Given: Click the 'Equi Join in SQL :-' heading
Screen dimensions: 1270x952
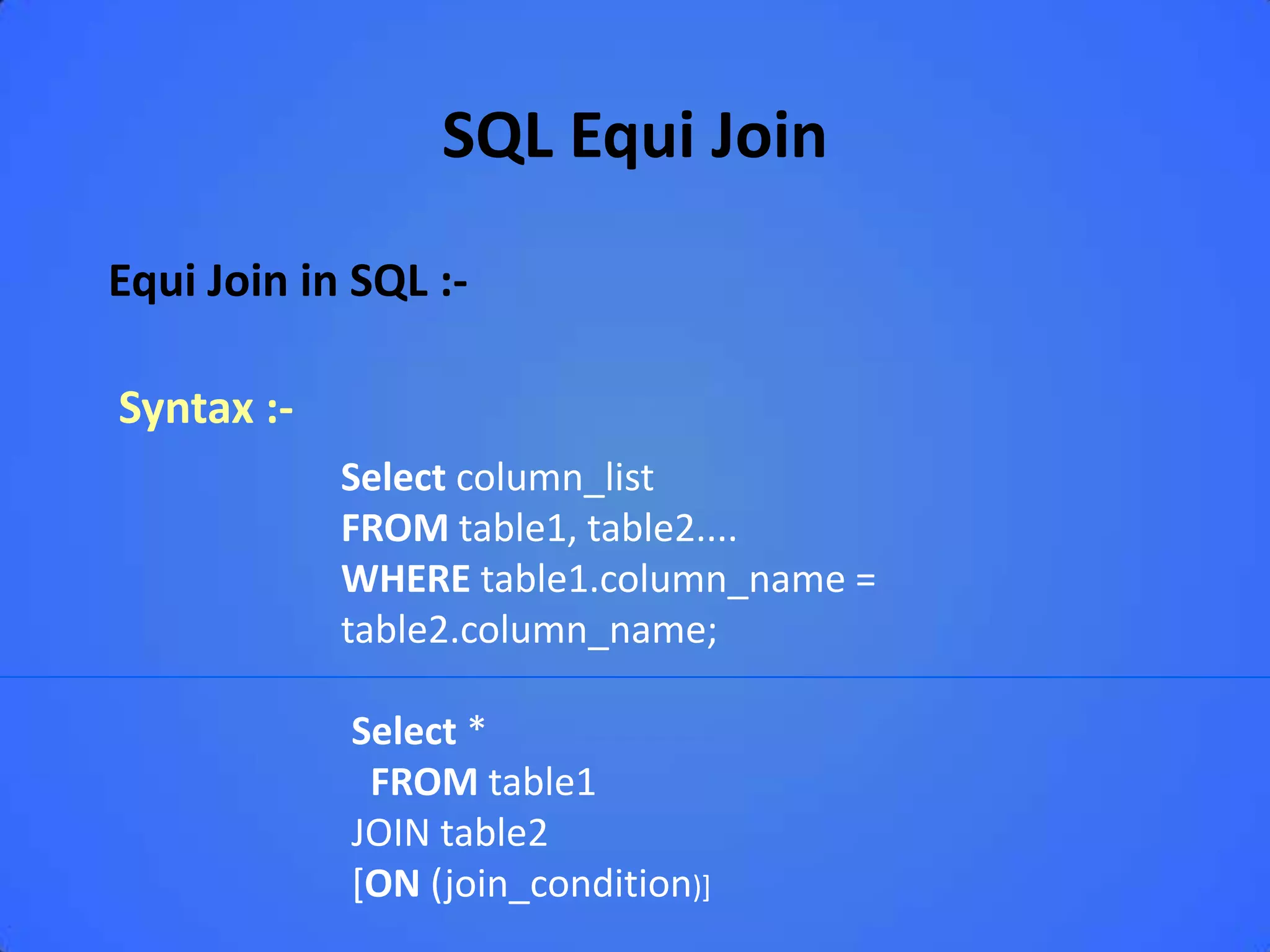Looking at the screenshot, I should pyautogui.click(x=287, y=281).
